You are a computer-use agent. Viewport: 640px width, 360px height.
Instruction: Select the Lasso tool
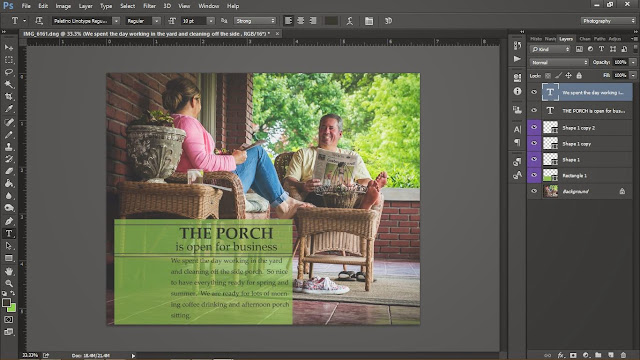9,72
